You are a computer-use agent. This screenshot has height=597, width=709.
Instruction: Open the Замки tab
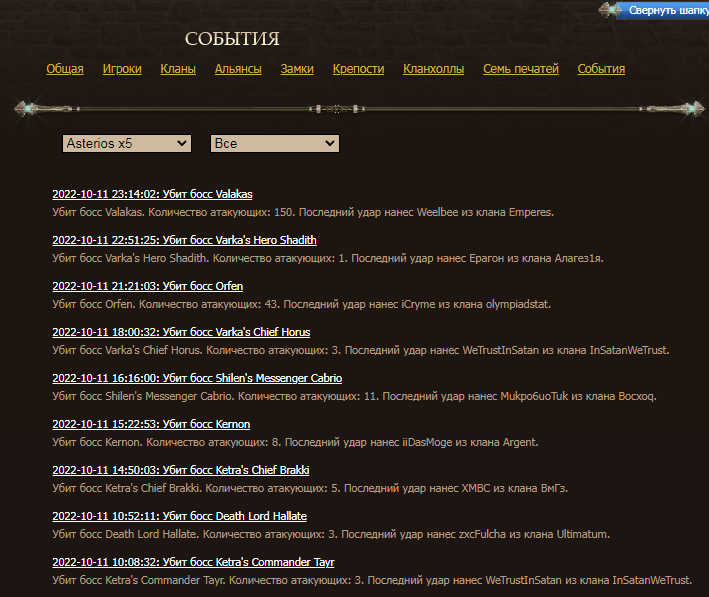297,69
